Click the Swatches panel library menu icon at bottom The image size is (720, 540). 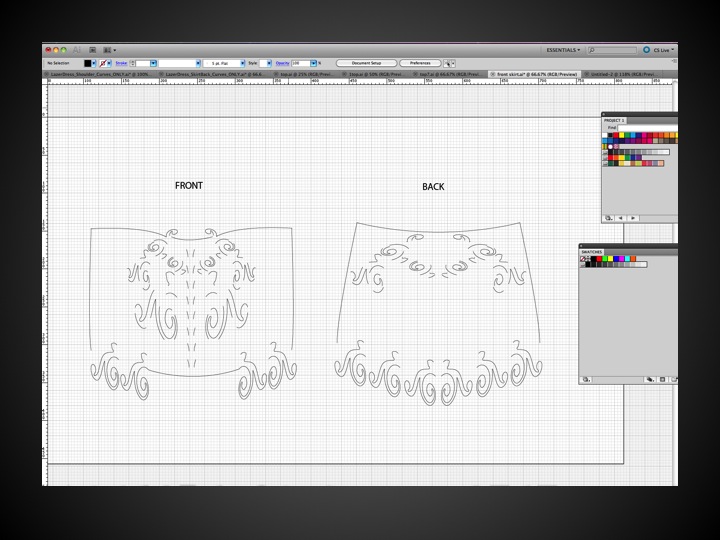coord(586,379)
